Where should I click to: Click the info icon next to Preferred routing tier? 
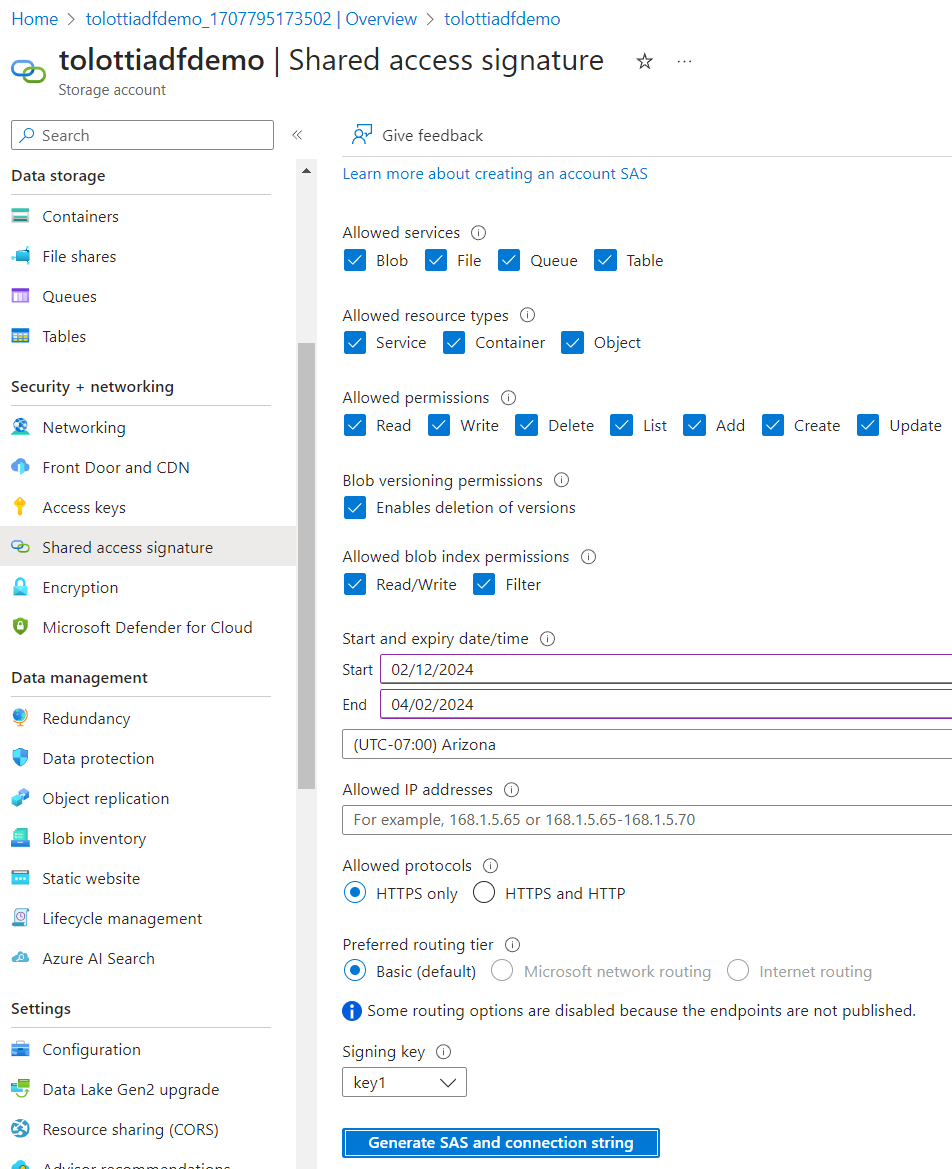click(x=513, y=945)
